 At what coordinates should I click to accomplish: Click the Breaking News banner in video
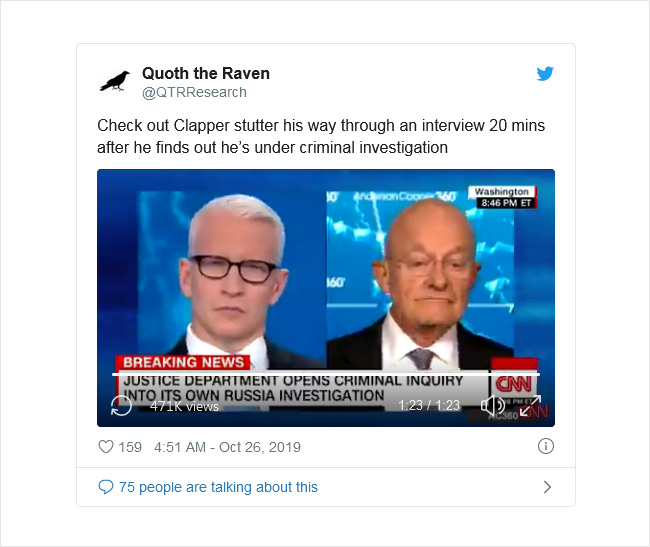(183, 362)
